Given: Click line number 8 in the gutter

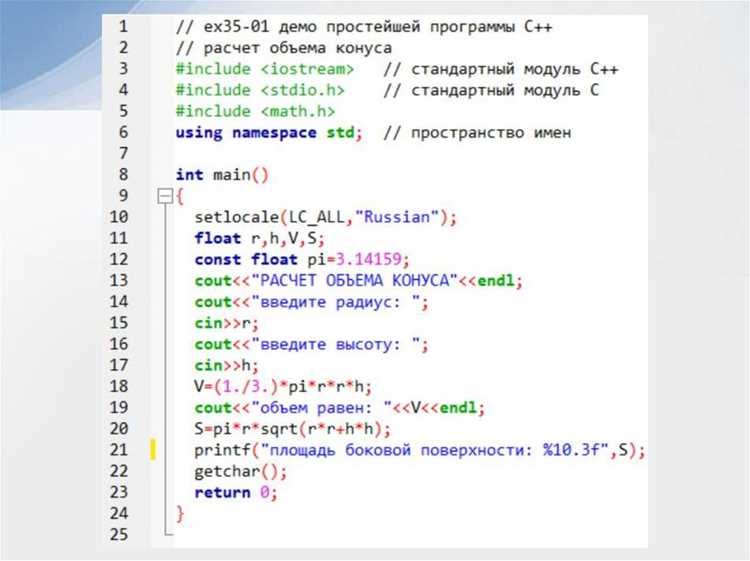Looking at the screenshot, I should (123, 175).
